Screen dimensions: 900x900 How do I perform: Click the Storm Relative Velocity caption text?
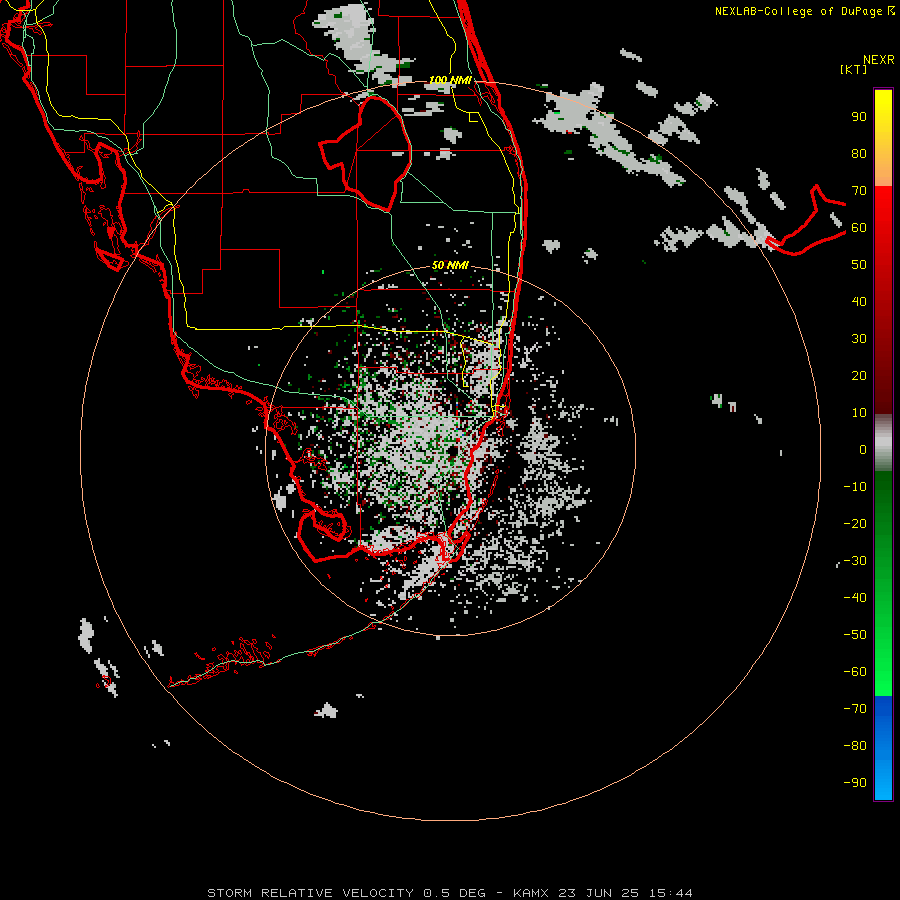pos(449,893)
